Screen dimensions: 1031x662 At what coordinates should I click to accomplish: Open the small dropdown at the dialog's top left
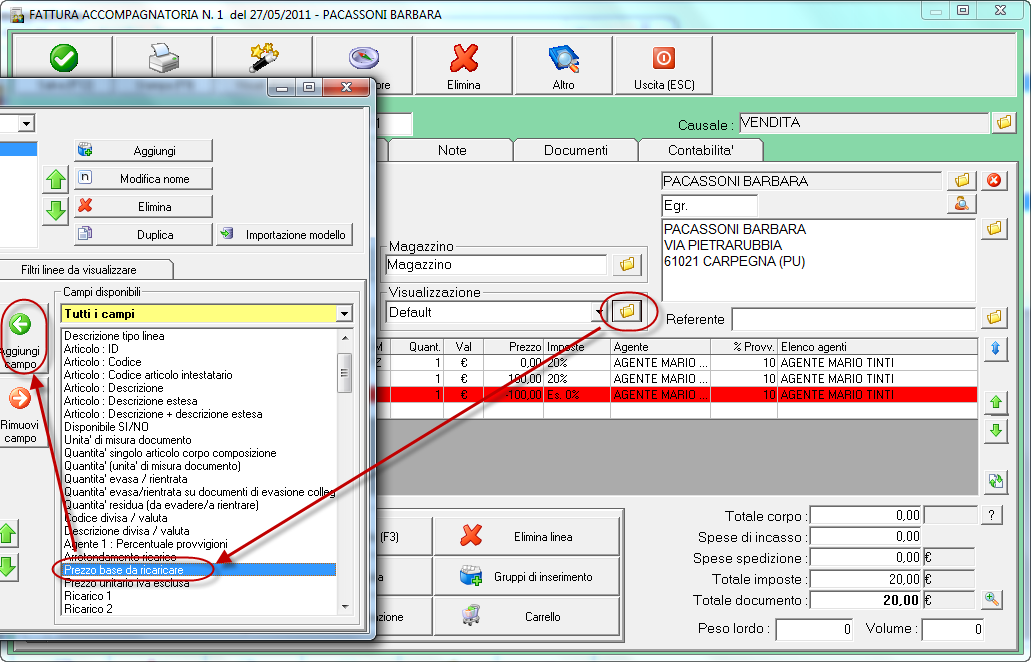pyautogui.click(x=26, y=123)
